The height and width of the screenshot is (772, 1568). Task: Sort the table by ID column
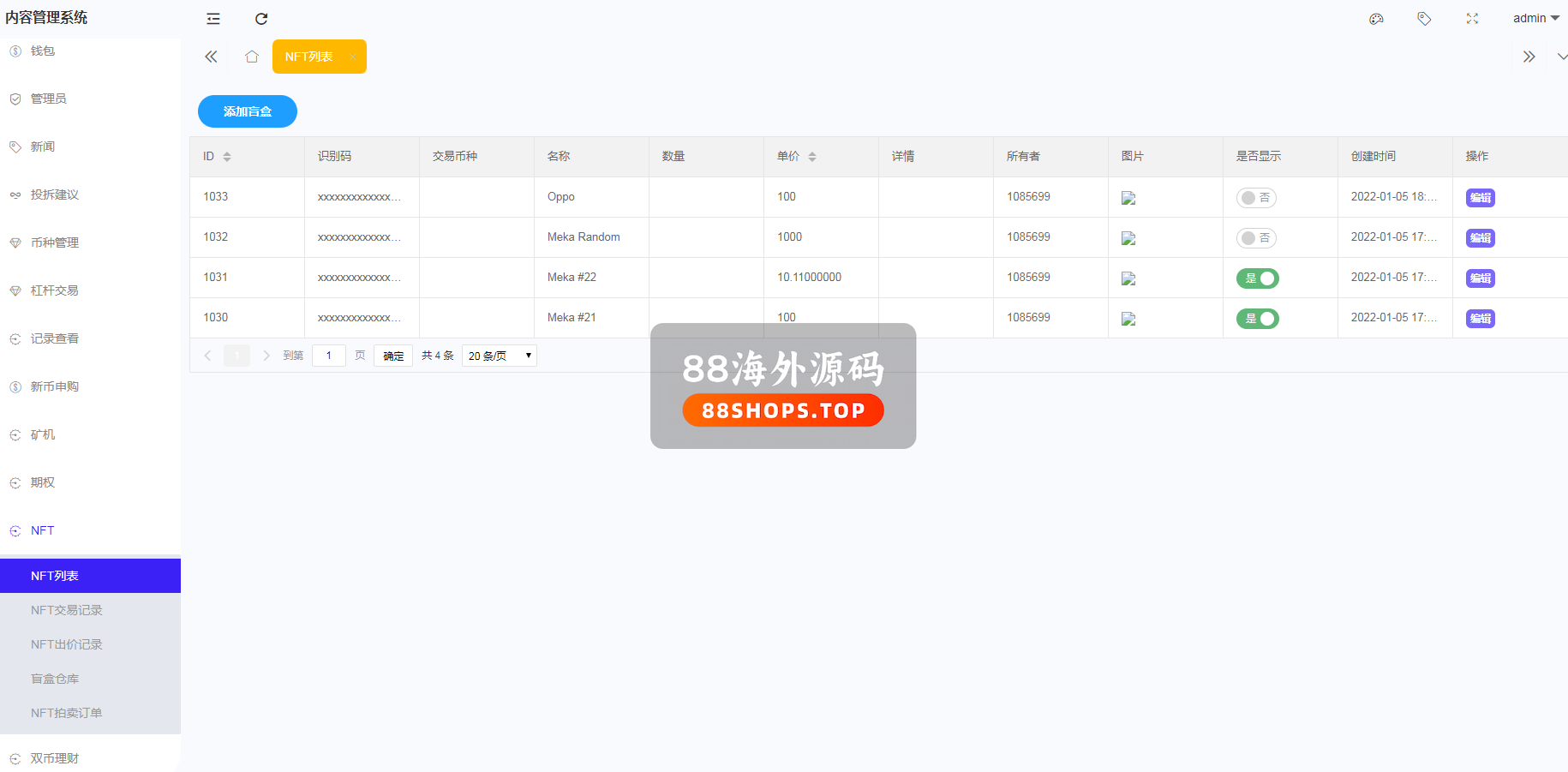[227, 157]
